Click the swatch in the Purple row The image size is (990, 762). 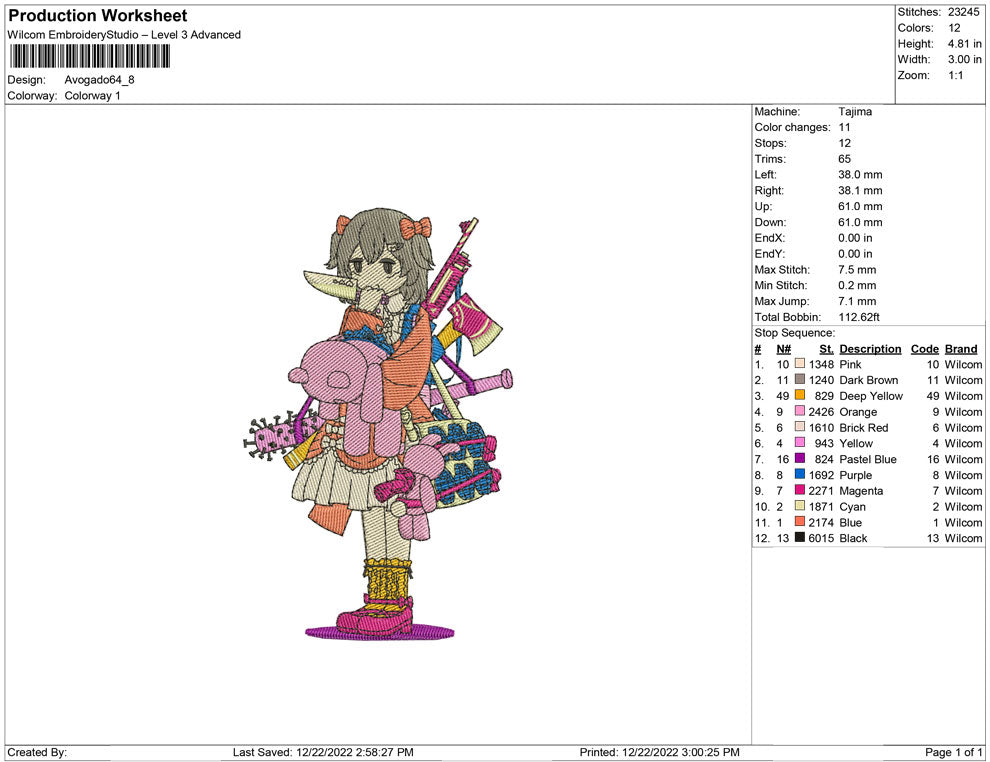point(800,474)
